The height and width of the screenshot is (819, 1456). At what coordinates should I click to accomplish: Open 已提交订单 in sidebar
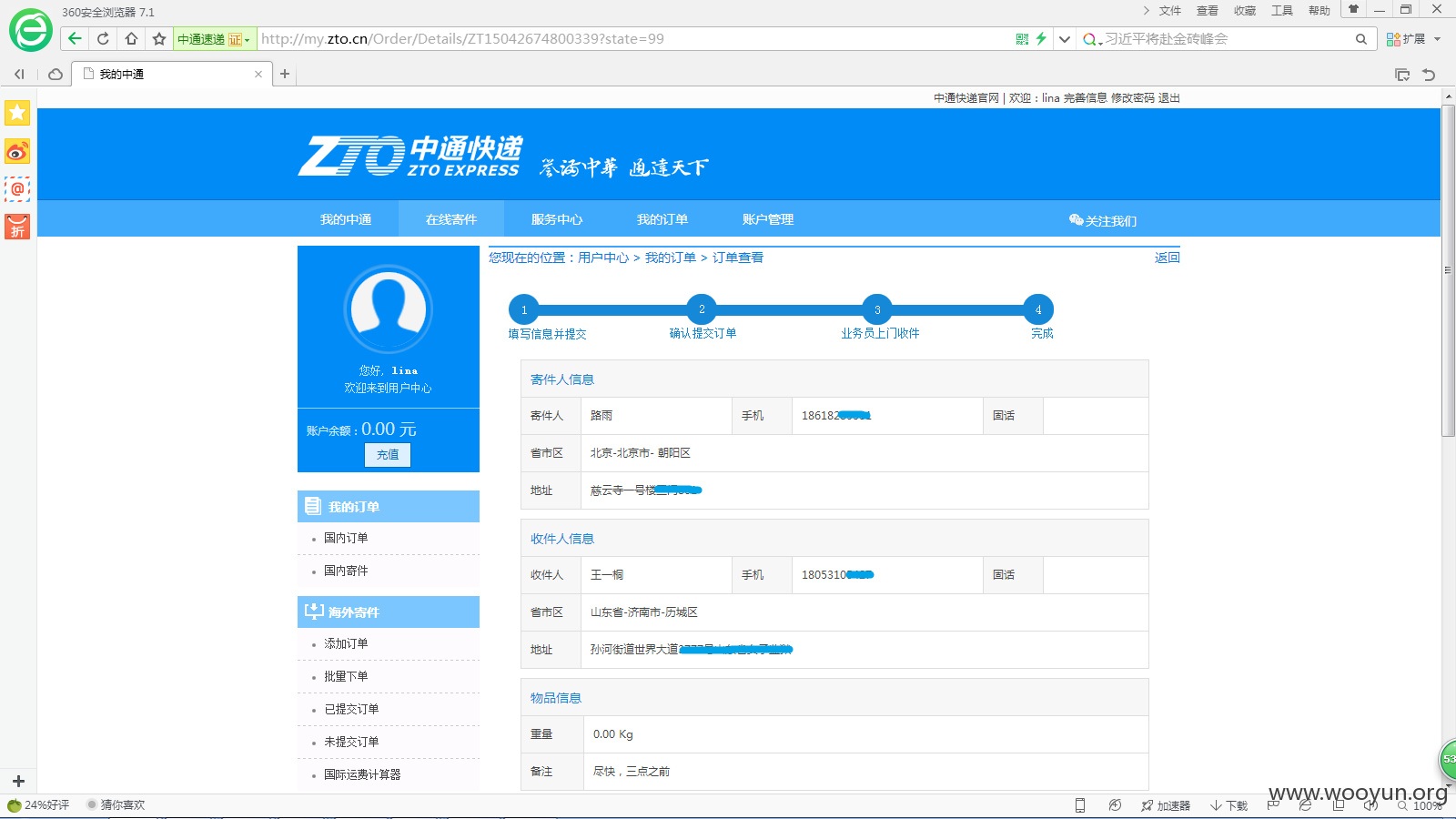(x=351, y=709)
